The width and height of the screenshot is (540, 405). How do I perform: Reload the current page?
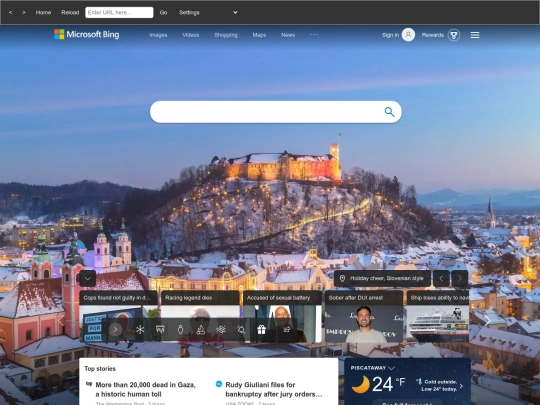pyautogui.click(x=70, y=12)
